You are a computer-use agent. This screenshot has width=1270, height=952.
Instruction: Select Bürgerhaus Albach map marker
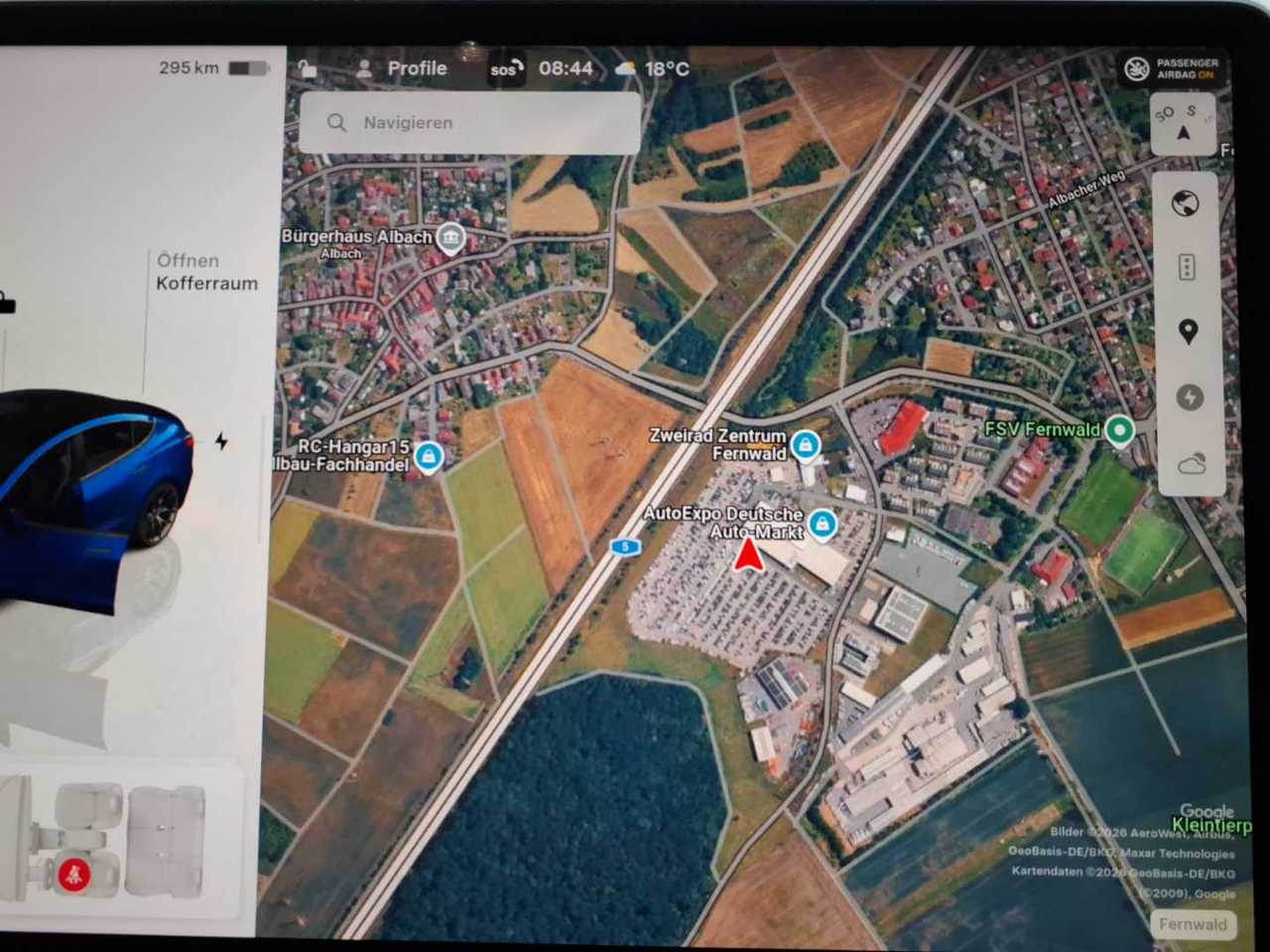point(450,238)
